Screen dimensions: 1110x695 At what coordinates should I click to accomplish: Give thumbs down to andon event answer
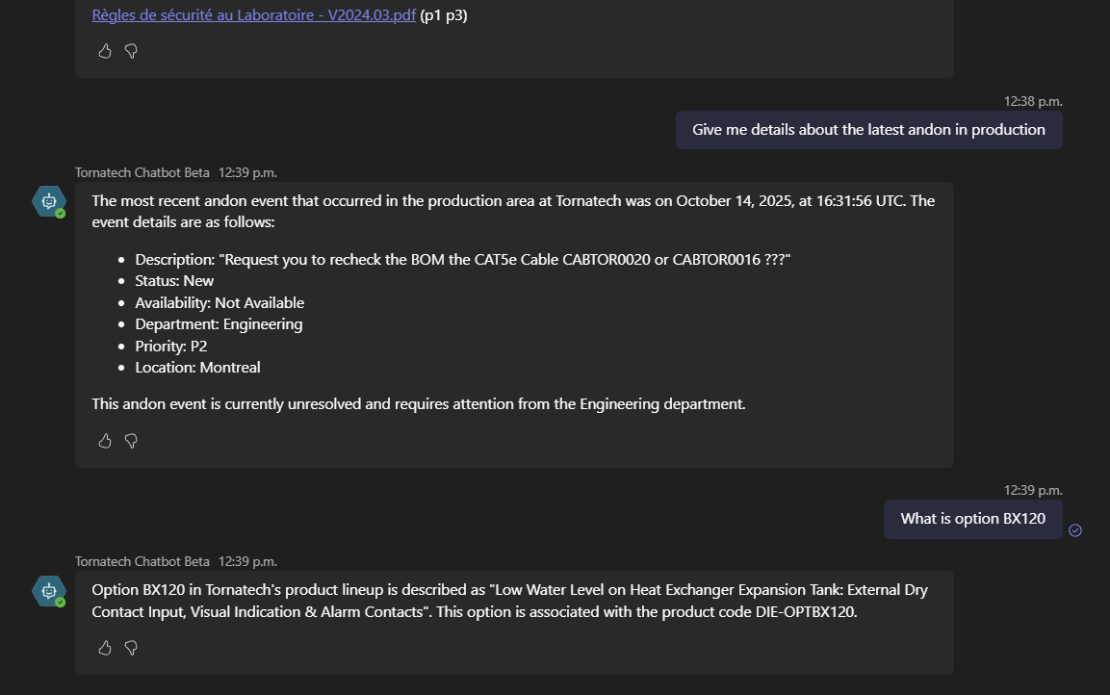131,441
